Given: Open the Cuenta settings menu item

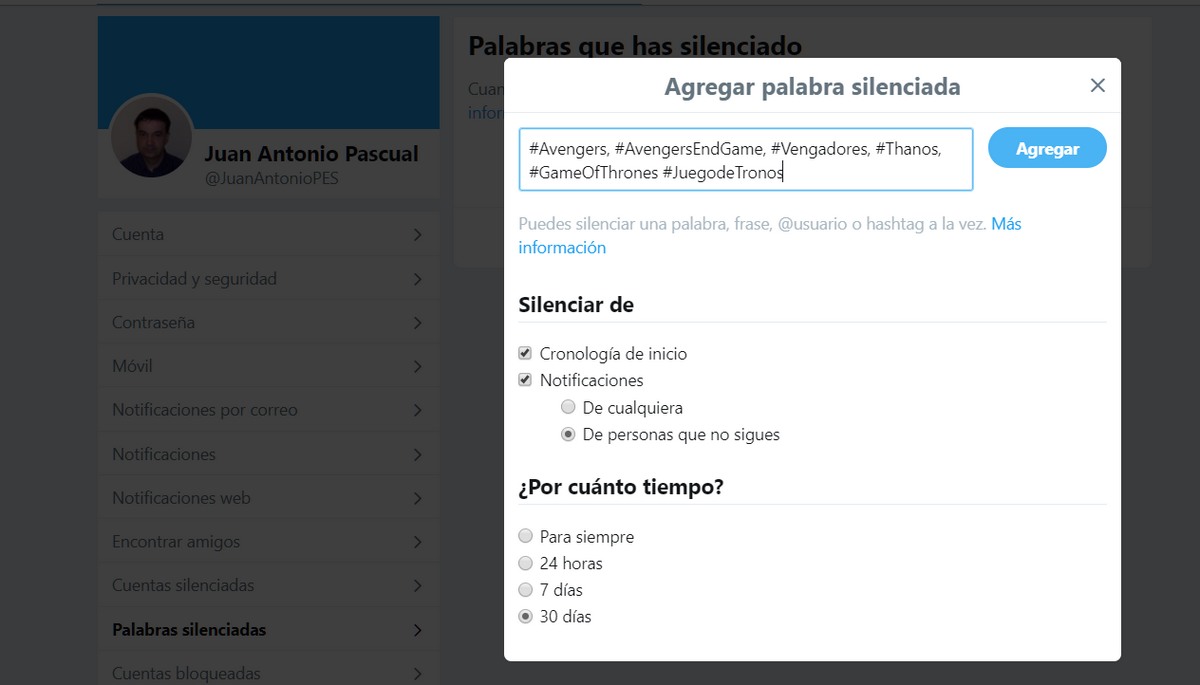Looking at the screenshot, I should 268,234.
